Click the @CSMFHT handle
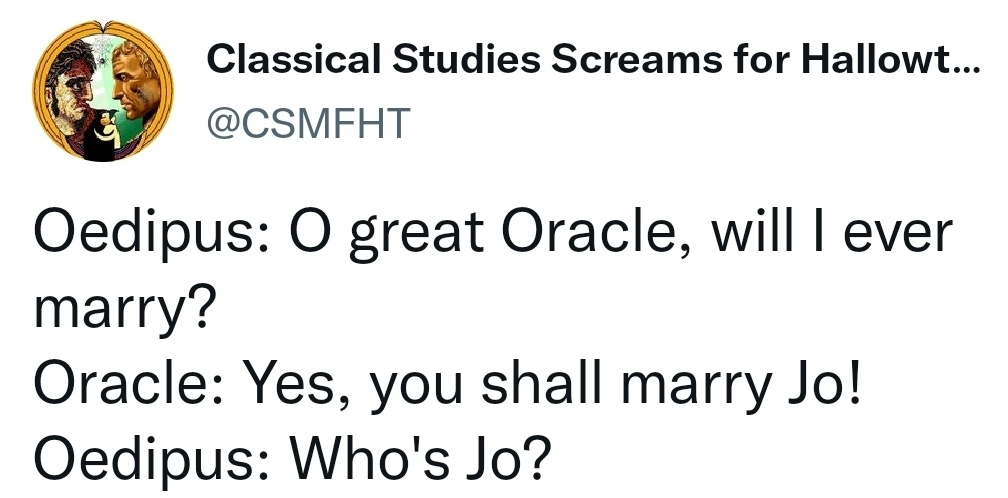Screen dimensions: 1008x498 click(x=308, y=122)
